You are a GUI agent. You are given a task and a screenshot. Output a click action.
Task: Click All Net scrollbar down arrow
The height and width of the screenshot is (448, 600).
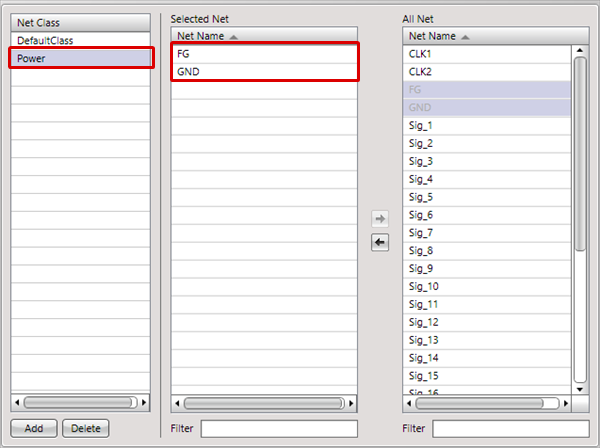(580, 388)
